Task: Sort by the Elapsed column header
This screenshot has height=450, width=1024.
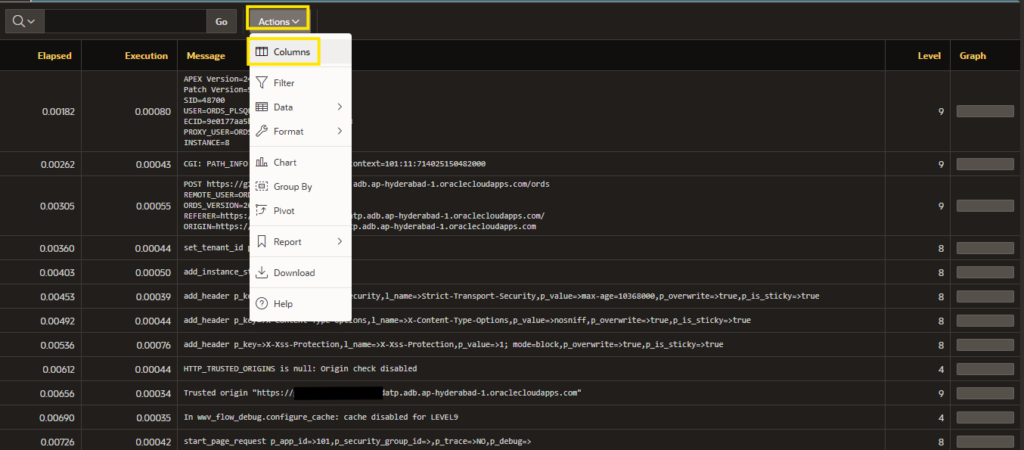Action: pos(54,56)
